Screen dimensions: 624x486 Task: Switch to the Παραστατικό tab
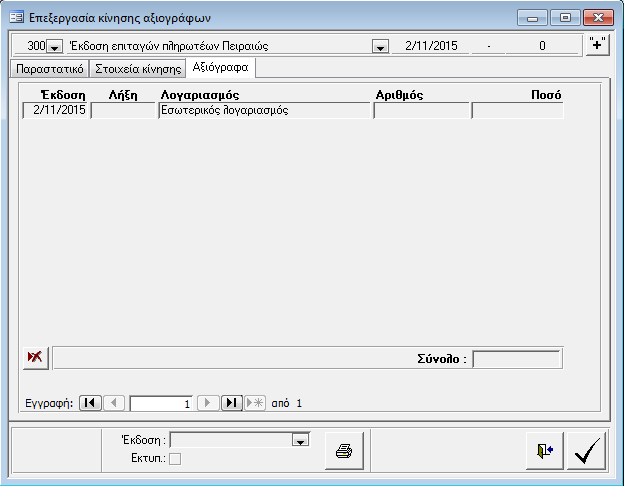click(x=48, y=69)
